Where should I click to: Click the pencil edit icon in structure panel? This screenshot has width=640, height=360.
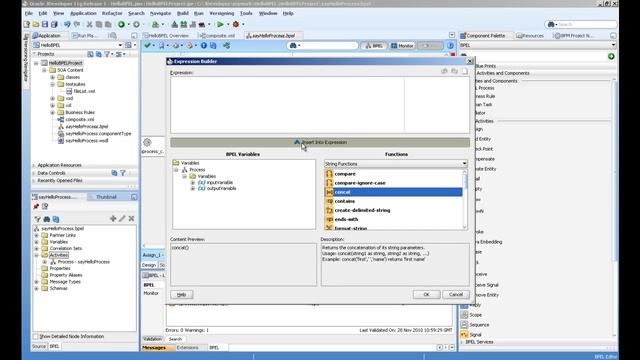coord(122,219)
